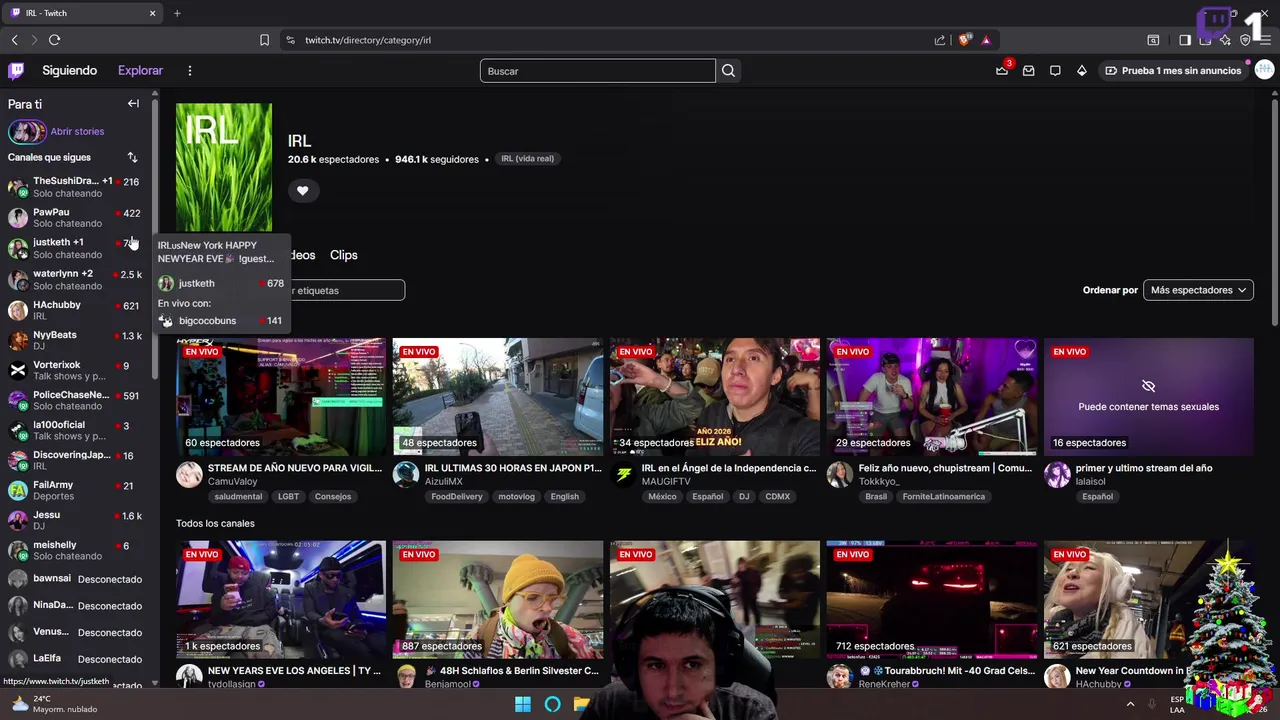The width and height of the screenshot is (1280, 720).
Task: Sort followed channels using arrows icon
Action: [132, 157]
